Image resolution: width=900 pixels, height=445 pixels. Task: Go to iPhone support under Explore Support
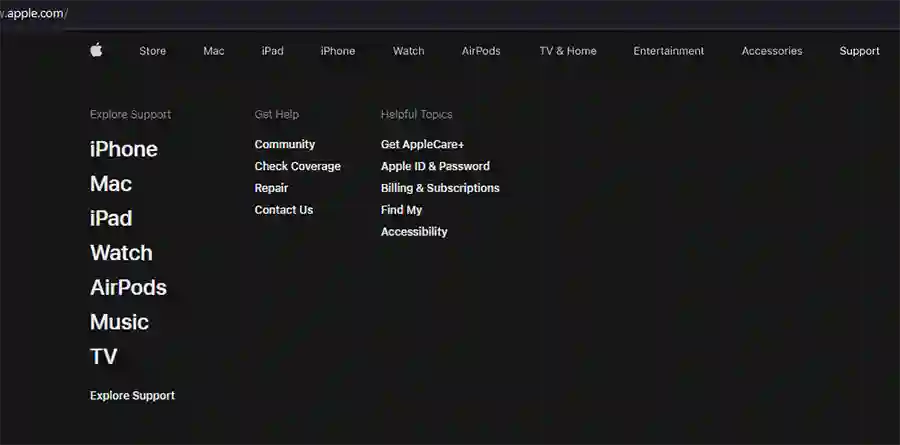(x=123, y=149)
